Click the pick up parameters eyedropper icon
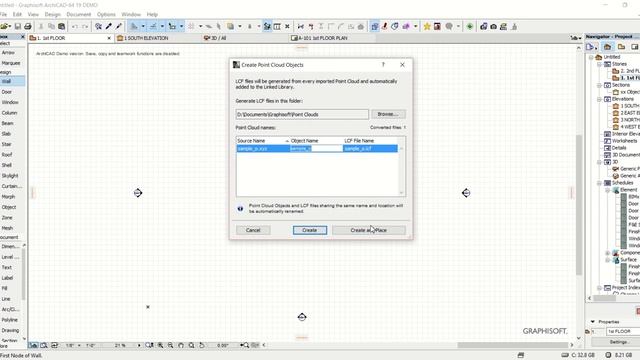 109,27
